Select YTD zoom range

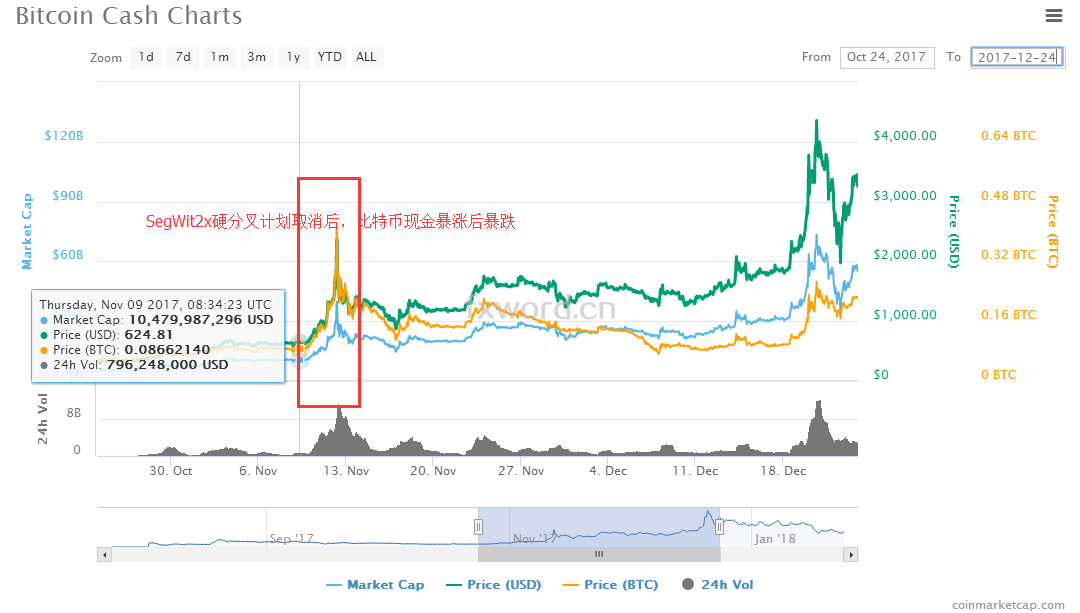[330, 57]
